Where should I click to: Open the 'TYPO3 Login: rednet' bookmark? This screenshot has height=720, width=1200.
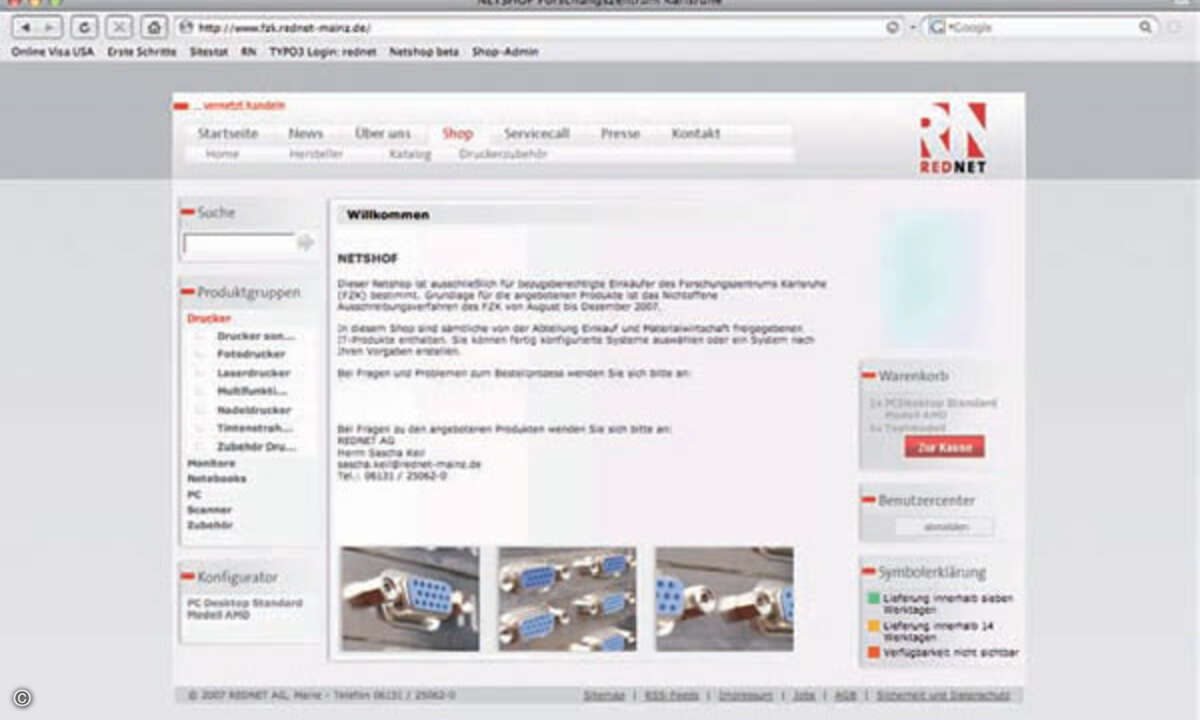322,52
